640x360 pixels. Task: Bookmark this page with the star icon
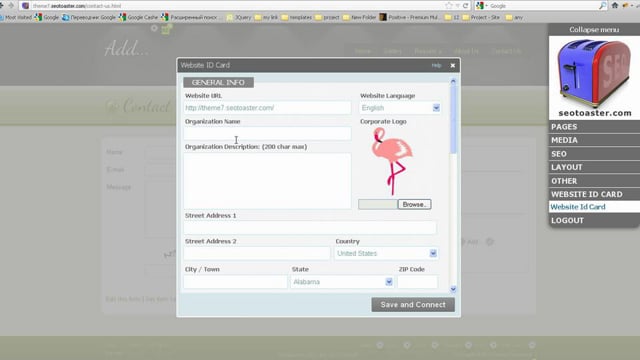[x=449, y=5]
